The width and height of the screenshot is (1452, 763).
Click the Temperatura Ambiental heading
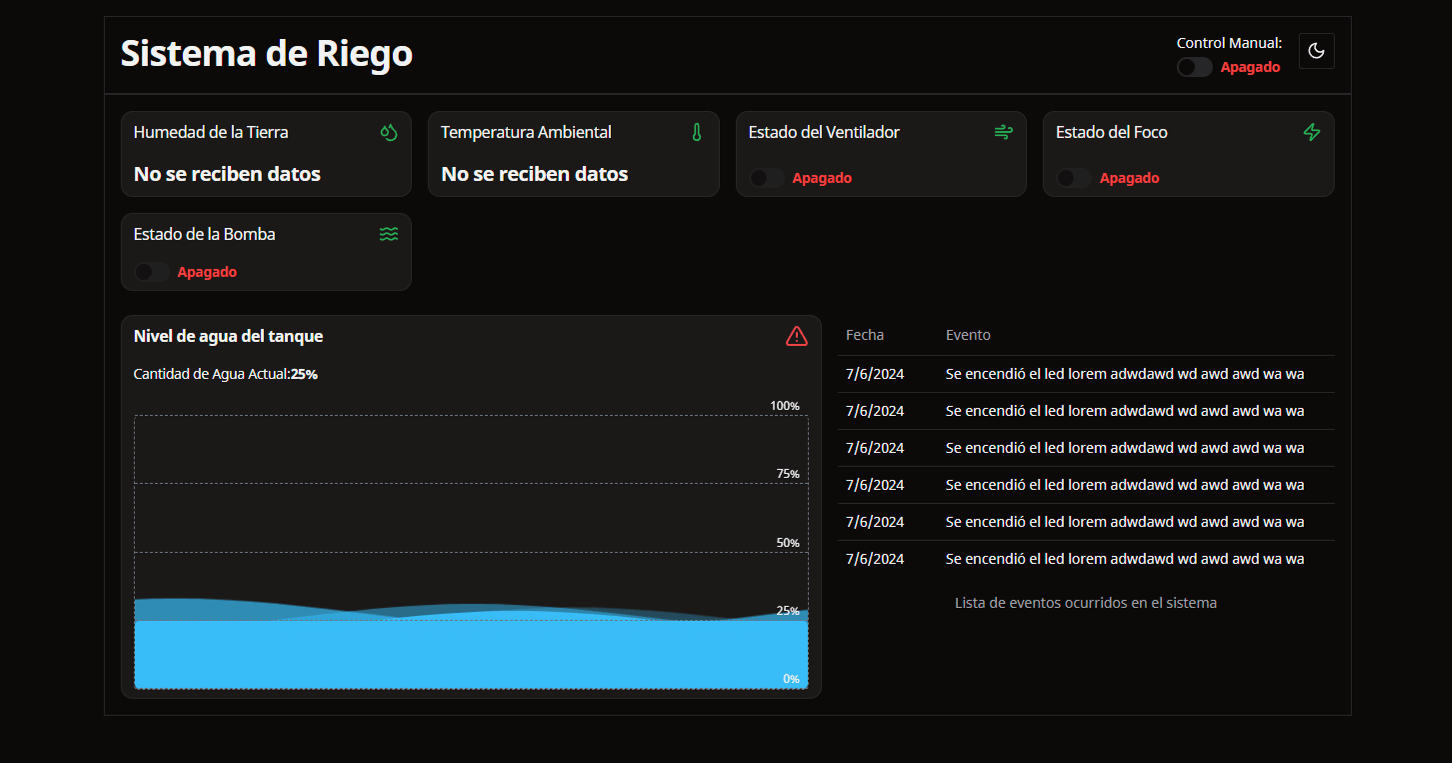(x=526, y=132)
